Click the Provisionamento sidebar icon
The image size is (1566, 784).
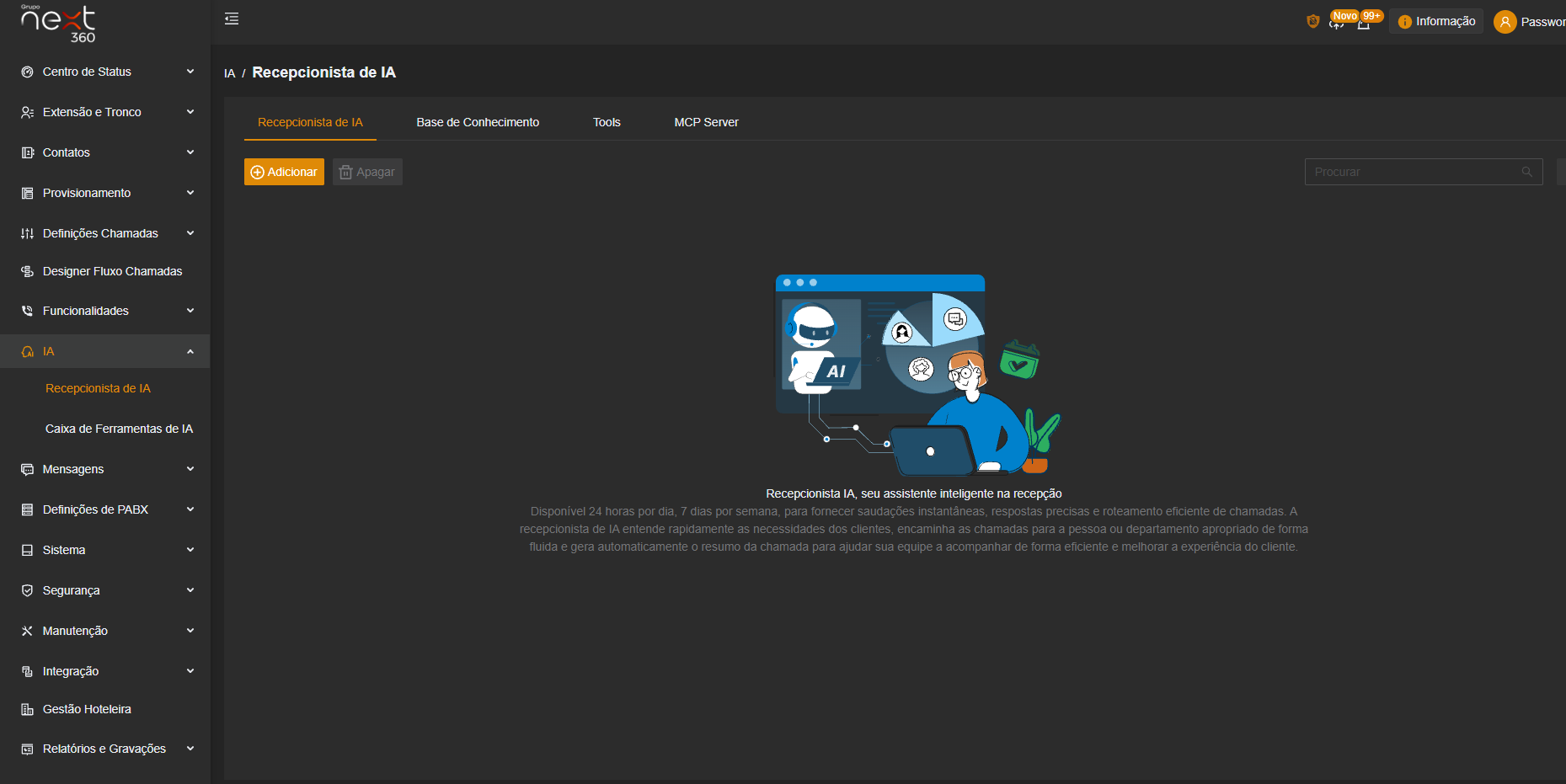tap(27, 193)
